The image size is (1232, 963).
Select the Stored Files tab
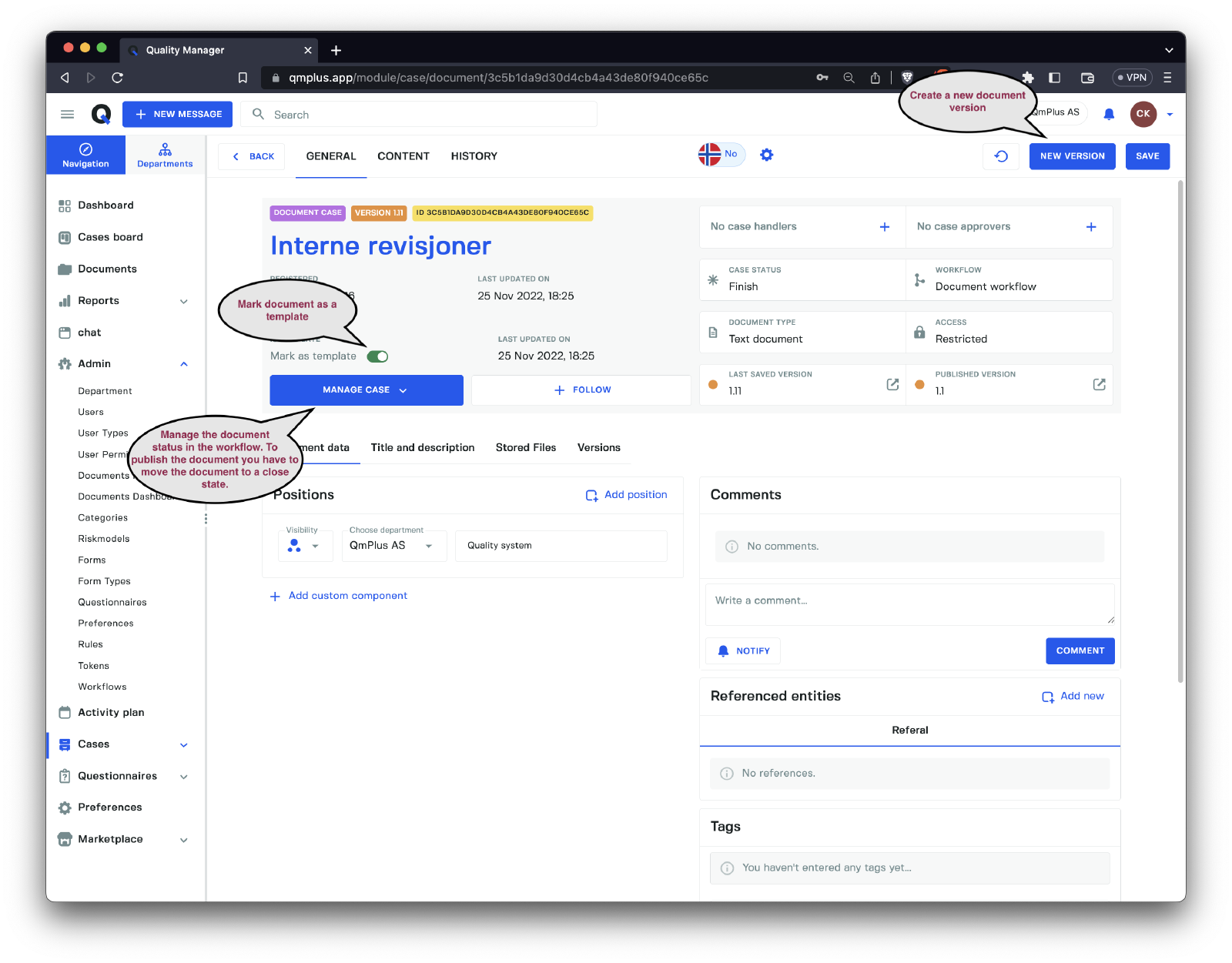tap(525, 447)
